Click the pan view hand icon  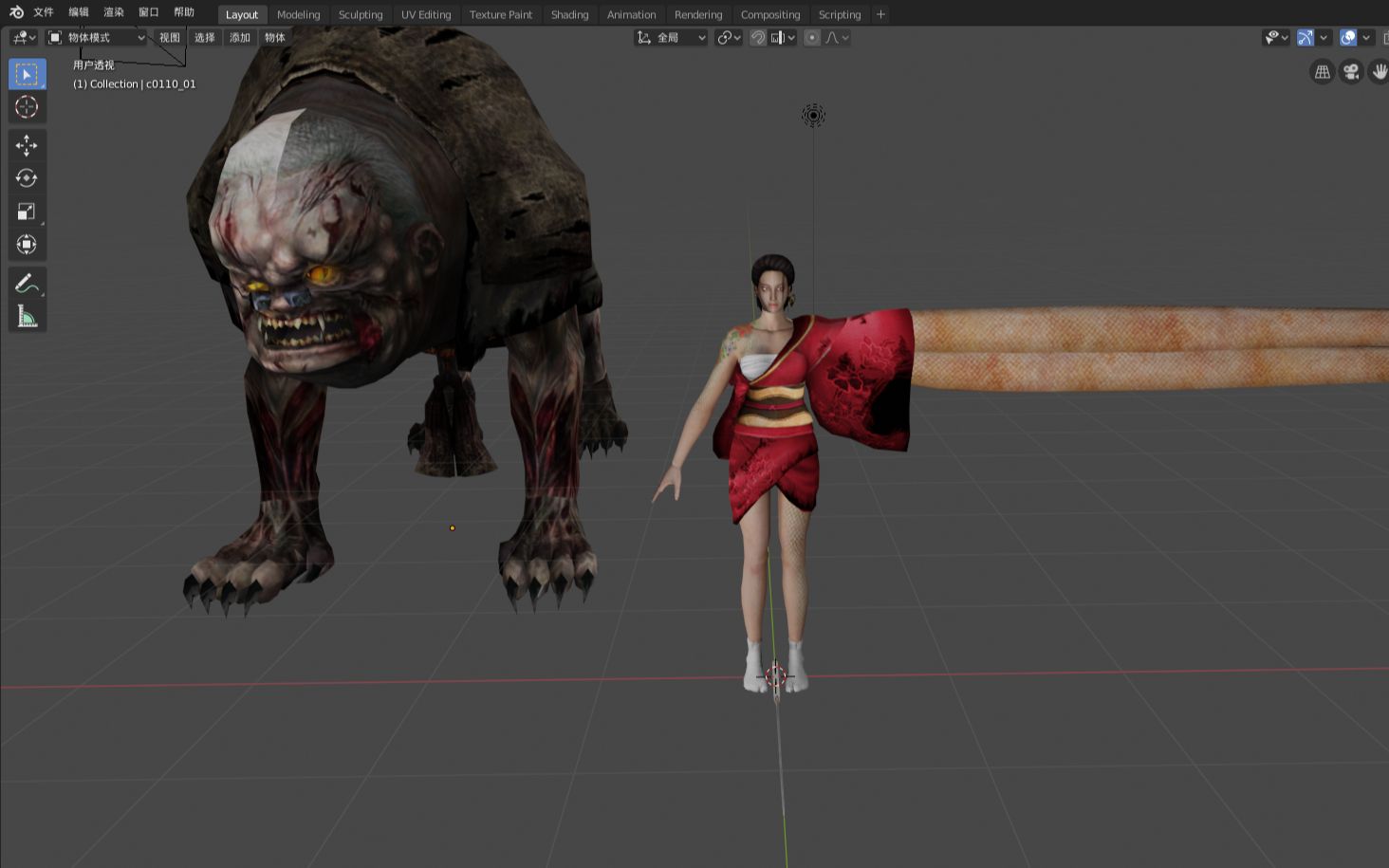[1379, 72]
